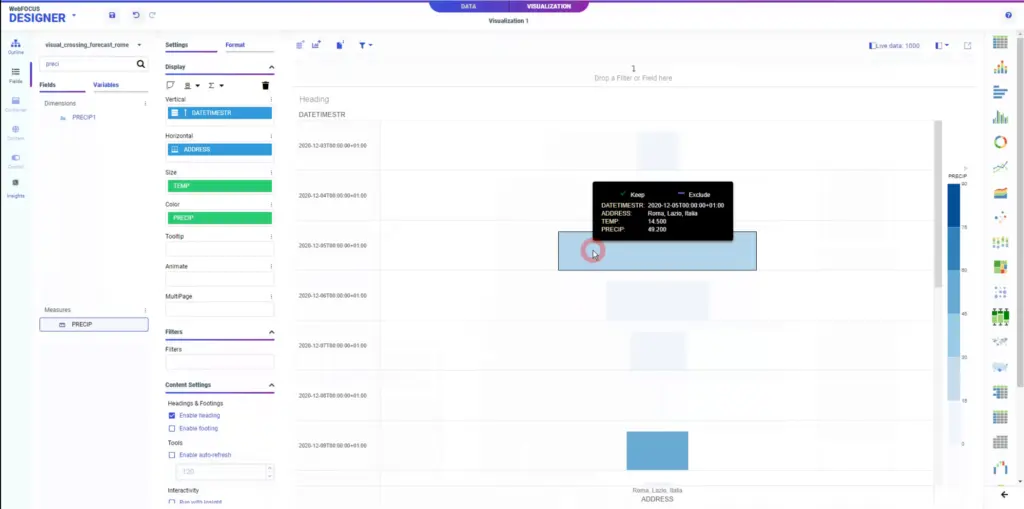
Task: Enable auto-refresh checkbox
Action: [x=172, y=455]
